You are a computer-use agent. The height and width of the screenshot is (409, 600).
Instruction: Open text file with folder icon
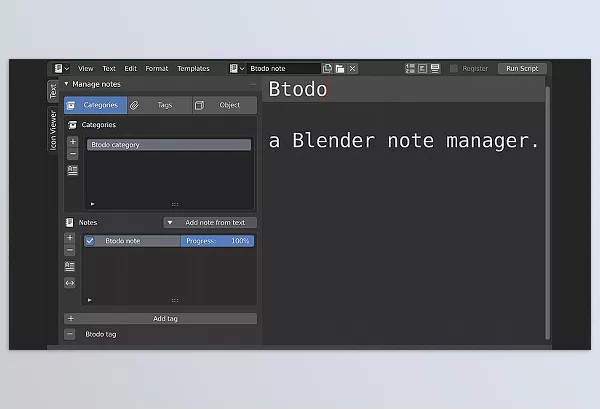coord(340,69)
